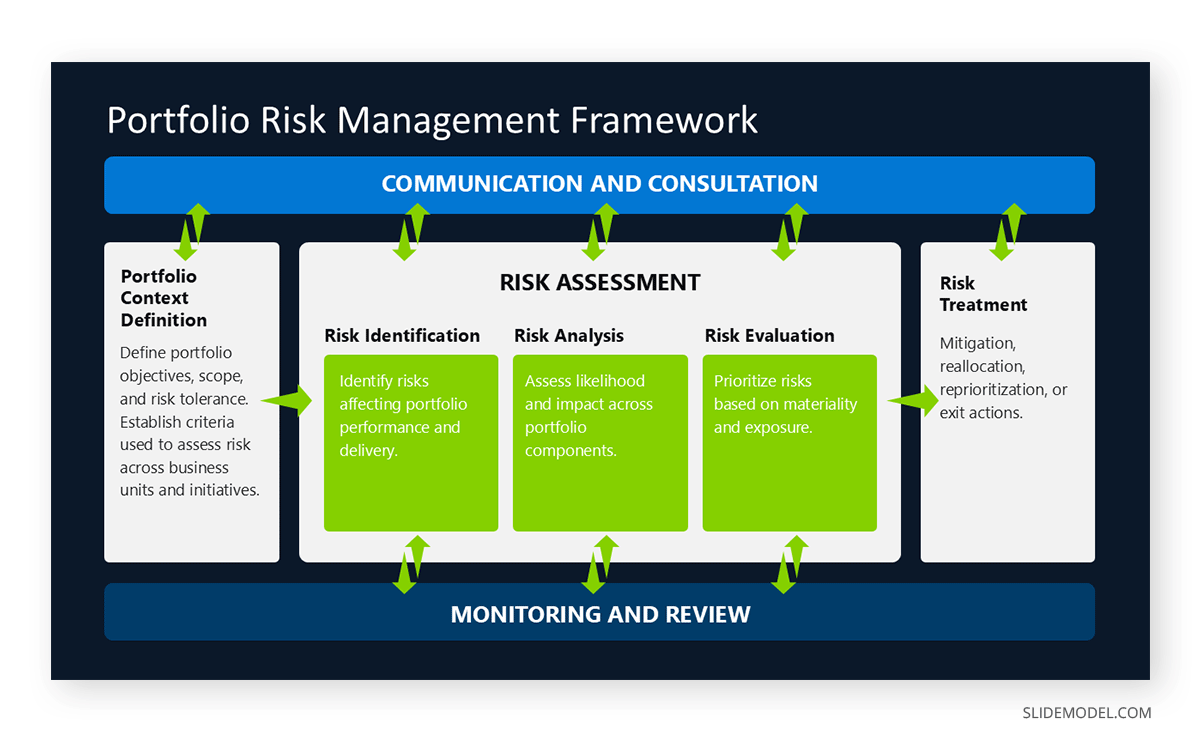Expand the Portfolio Context Definition panel
This screenshot has height=743, width=1200.
[x=190, y=400]
